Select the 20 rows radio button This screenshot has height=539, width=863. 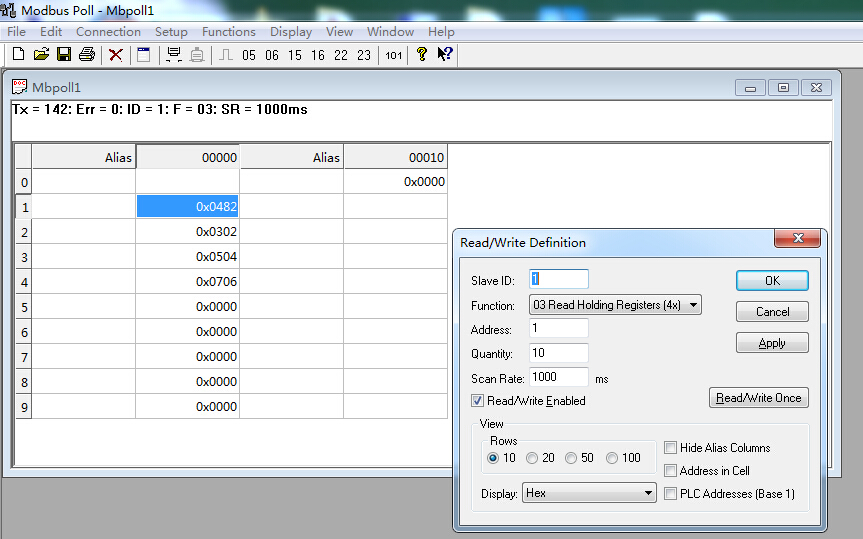pyautogui.click(x=532, y=458)
